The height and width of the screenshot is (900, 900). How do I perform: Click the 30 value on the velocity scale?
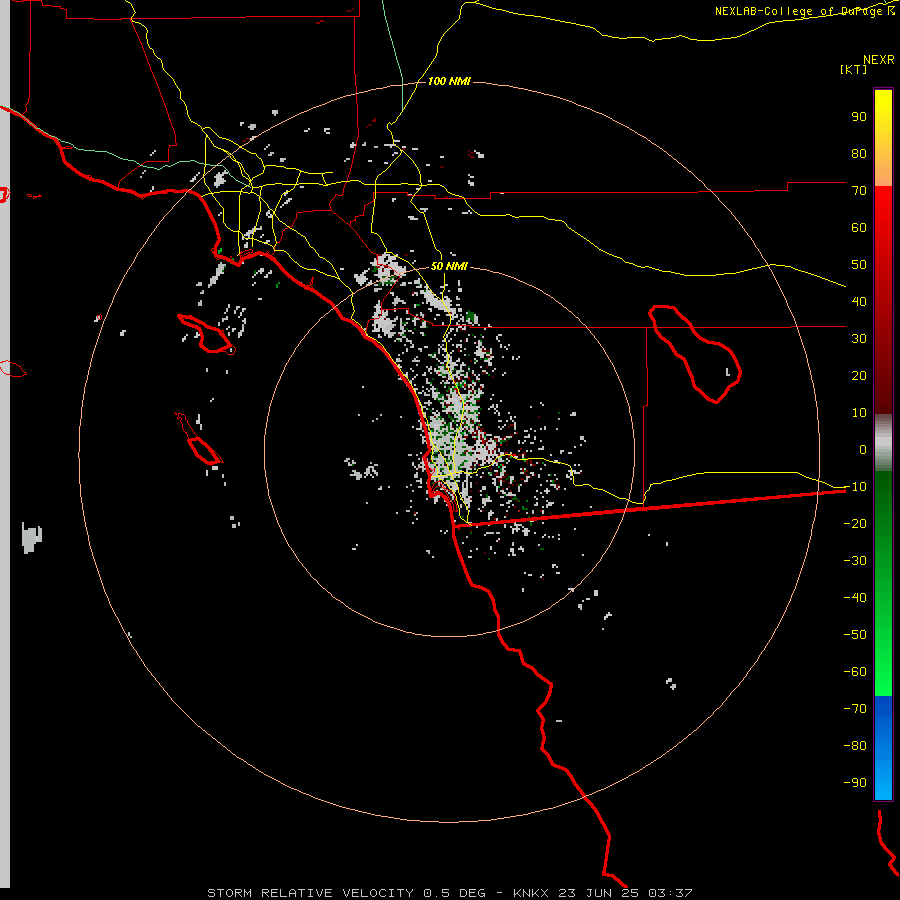point(859,339)
